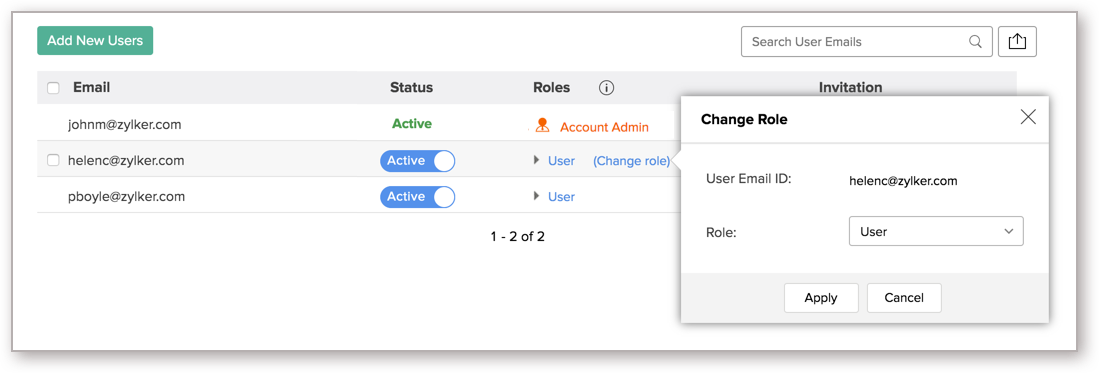
Task: Expand the role arrow for pboyle@zylker.com
Action: tap(536, 196)
